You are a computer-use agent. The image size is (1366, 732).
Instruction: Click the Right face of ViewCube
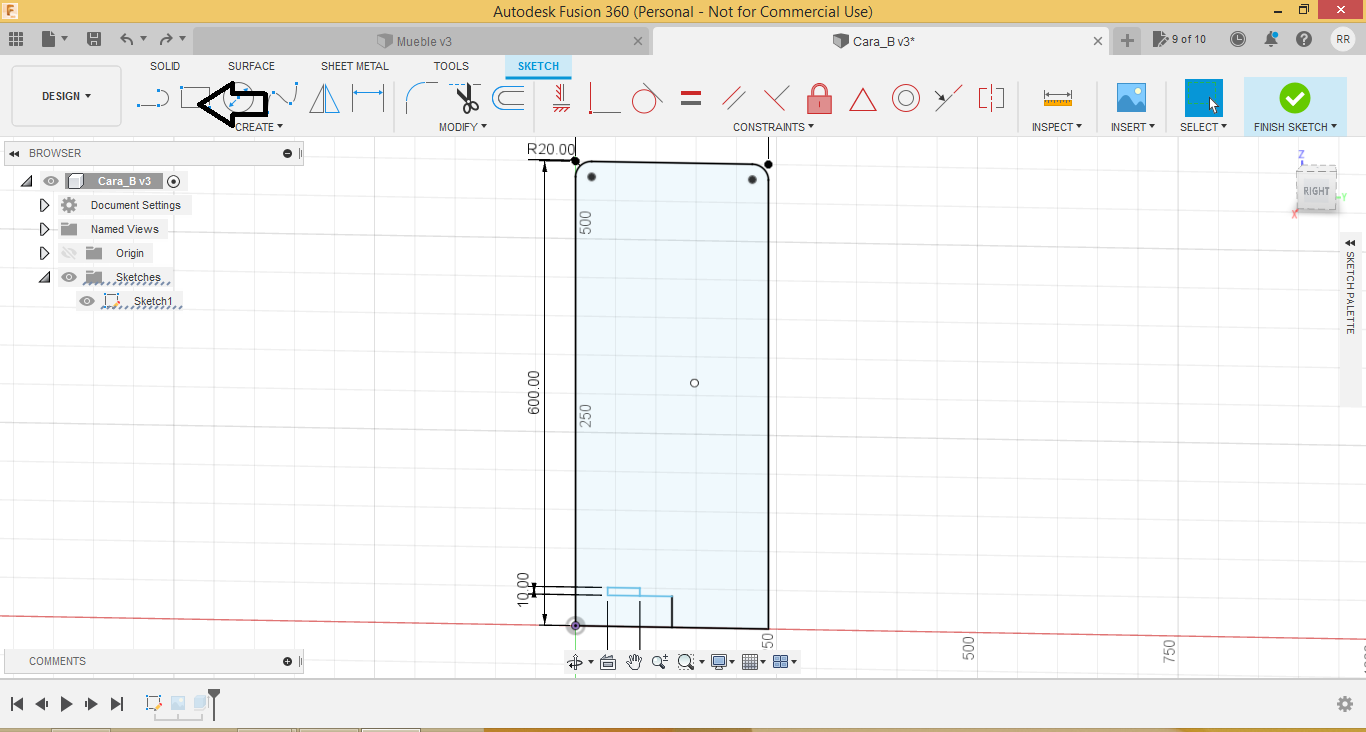[x=1316, y=190]
